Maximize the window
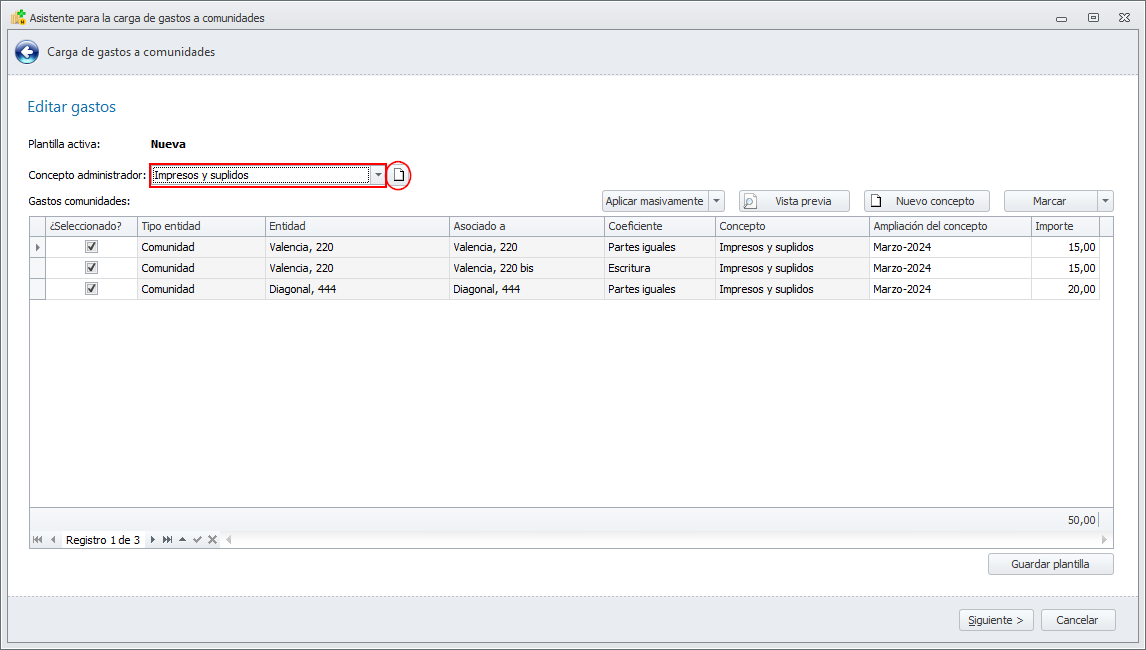This screenshot has width=1146, height=650. click(1093, 18)
